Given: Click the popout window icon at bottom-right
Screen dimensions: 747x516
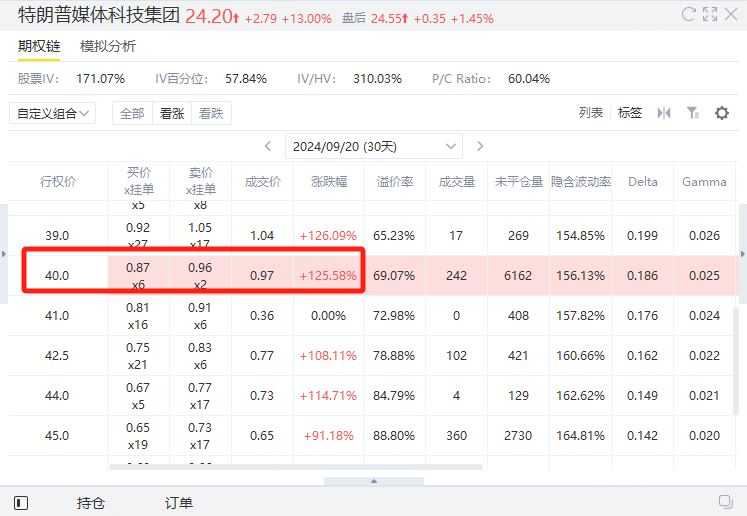Looking at the screenshot, I should (x=726, y=502).
